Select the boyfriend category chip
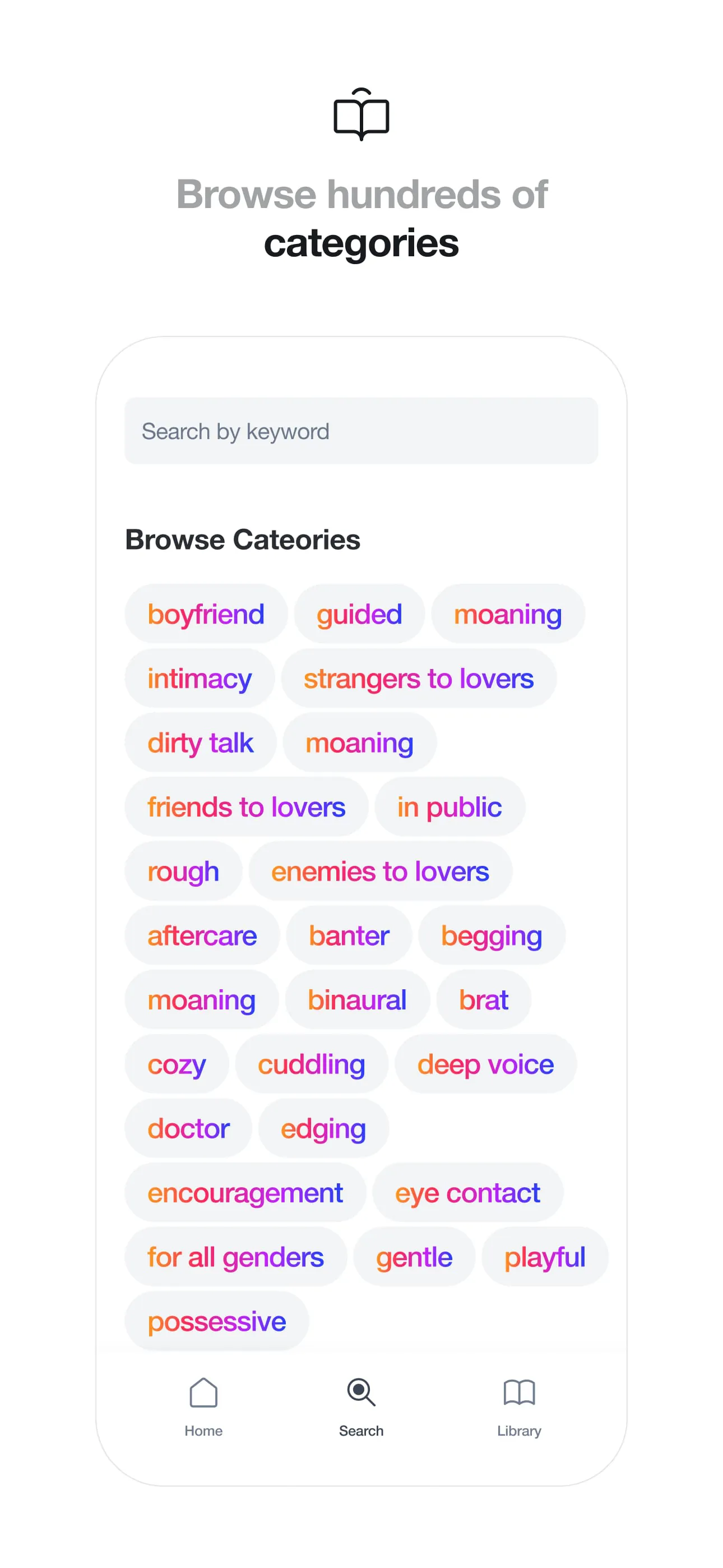Screen dimensions: 723x1568 click(206, 614)
